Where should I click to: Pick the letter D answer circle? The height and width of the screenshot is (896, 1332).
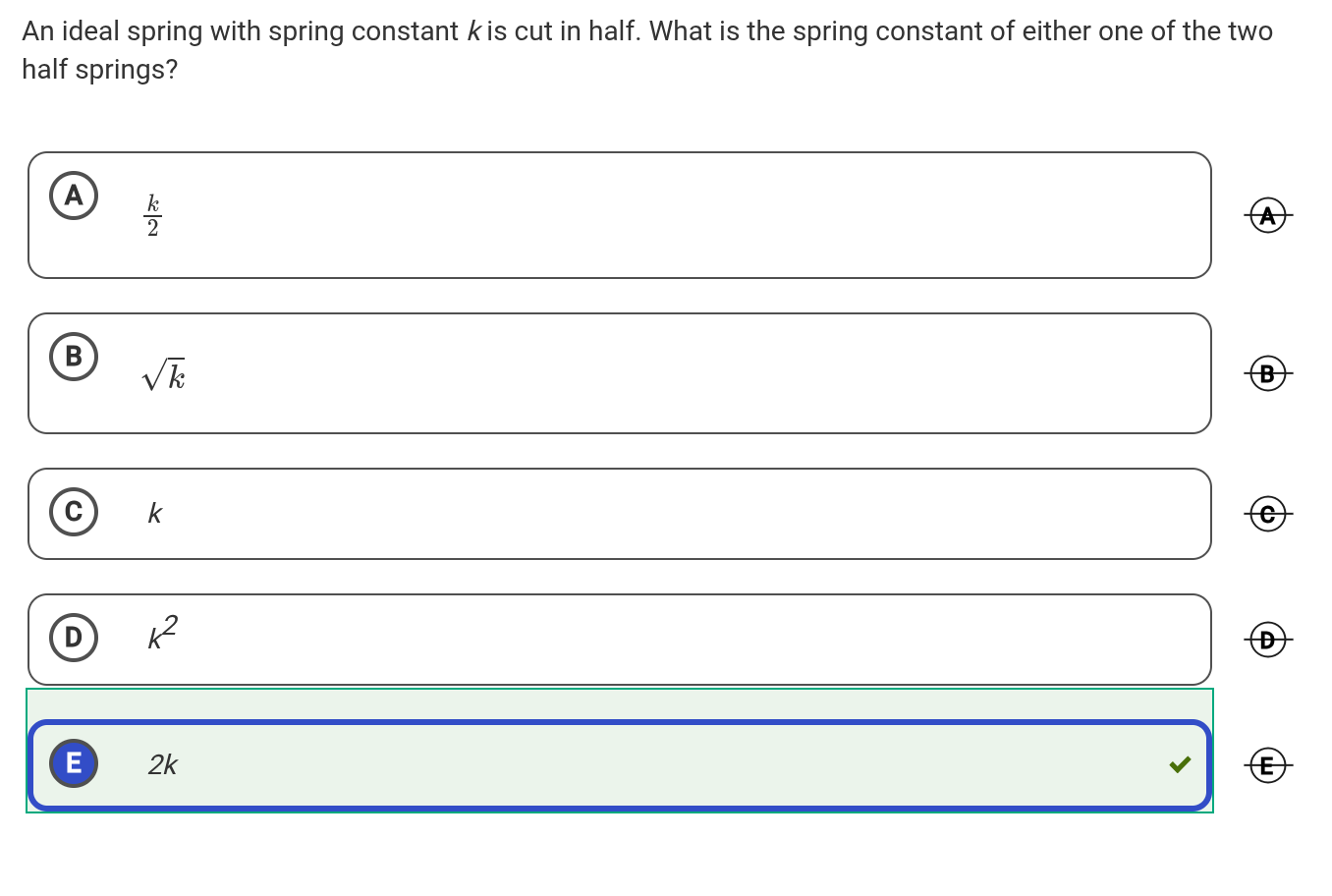pyautogui.click(x=74, y=638)
